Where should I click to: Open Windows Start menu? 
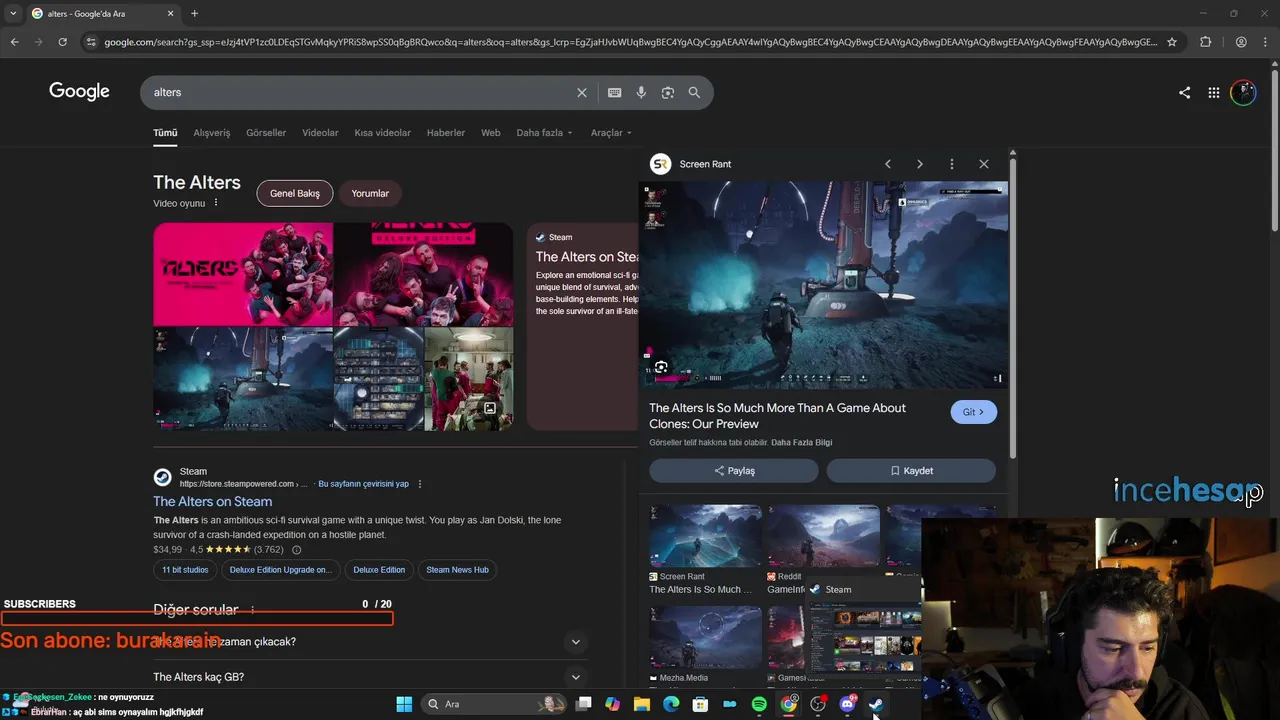(404, 704)
